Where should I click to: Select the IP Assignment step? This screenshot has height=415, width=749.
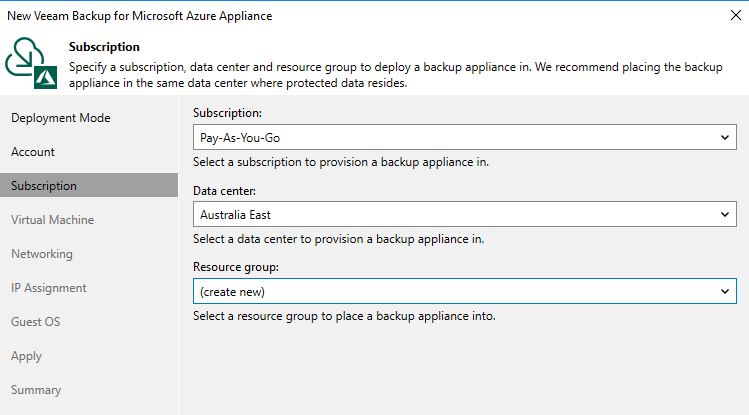[x=49, y=288]
